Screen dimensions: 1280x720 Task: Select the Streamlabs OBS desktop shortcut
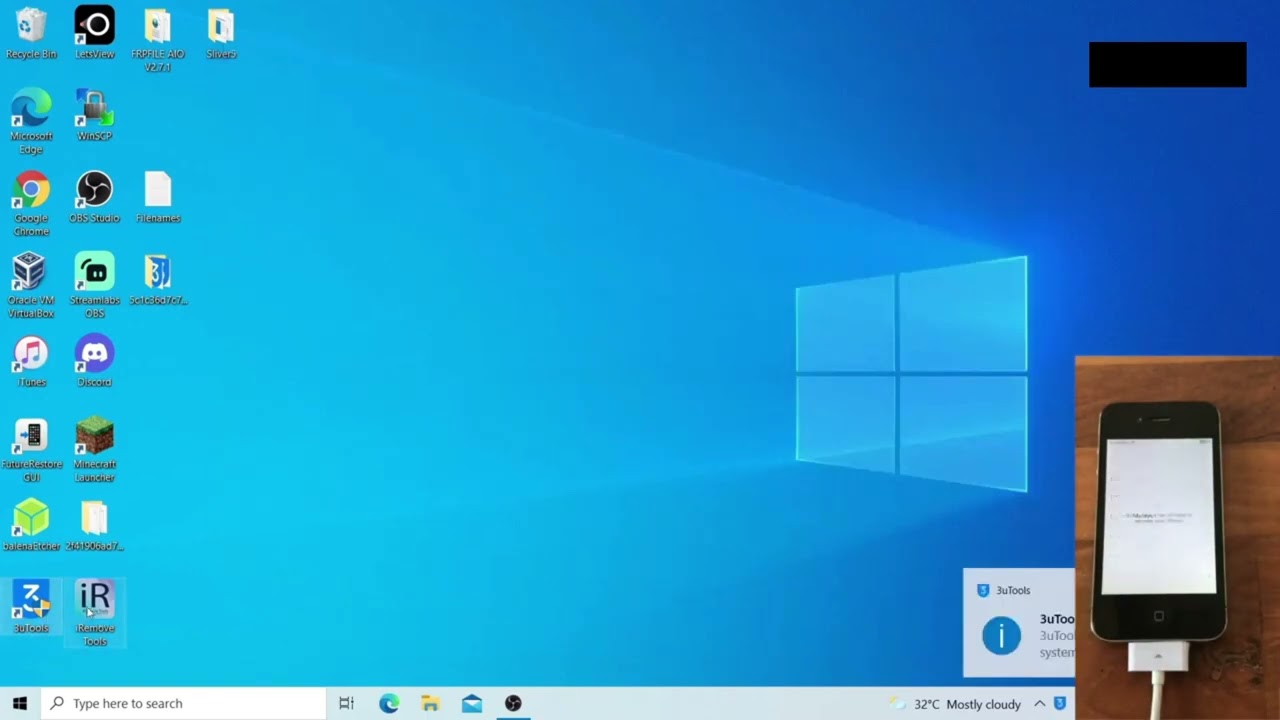click(x=95, y=286)
